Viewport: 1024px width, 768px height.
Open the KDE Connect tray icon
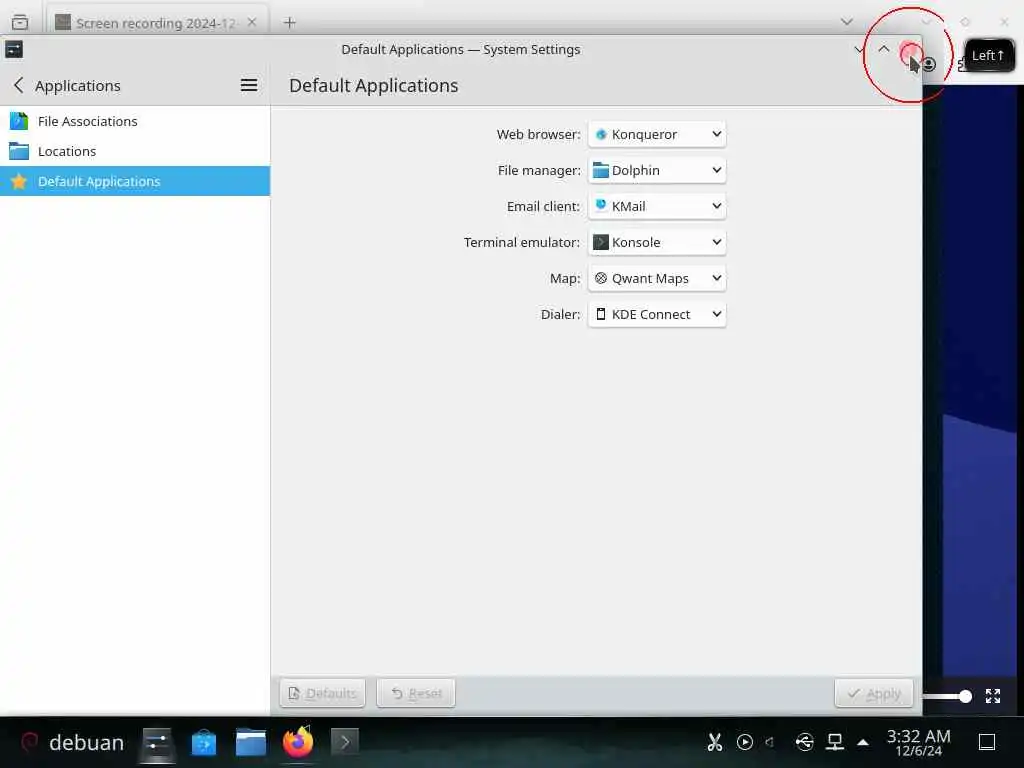pyautogui.click(x=805, y=743)
